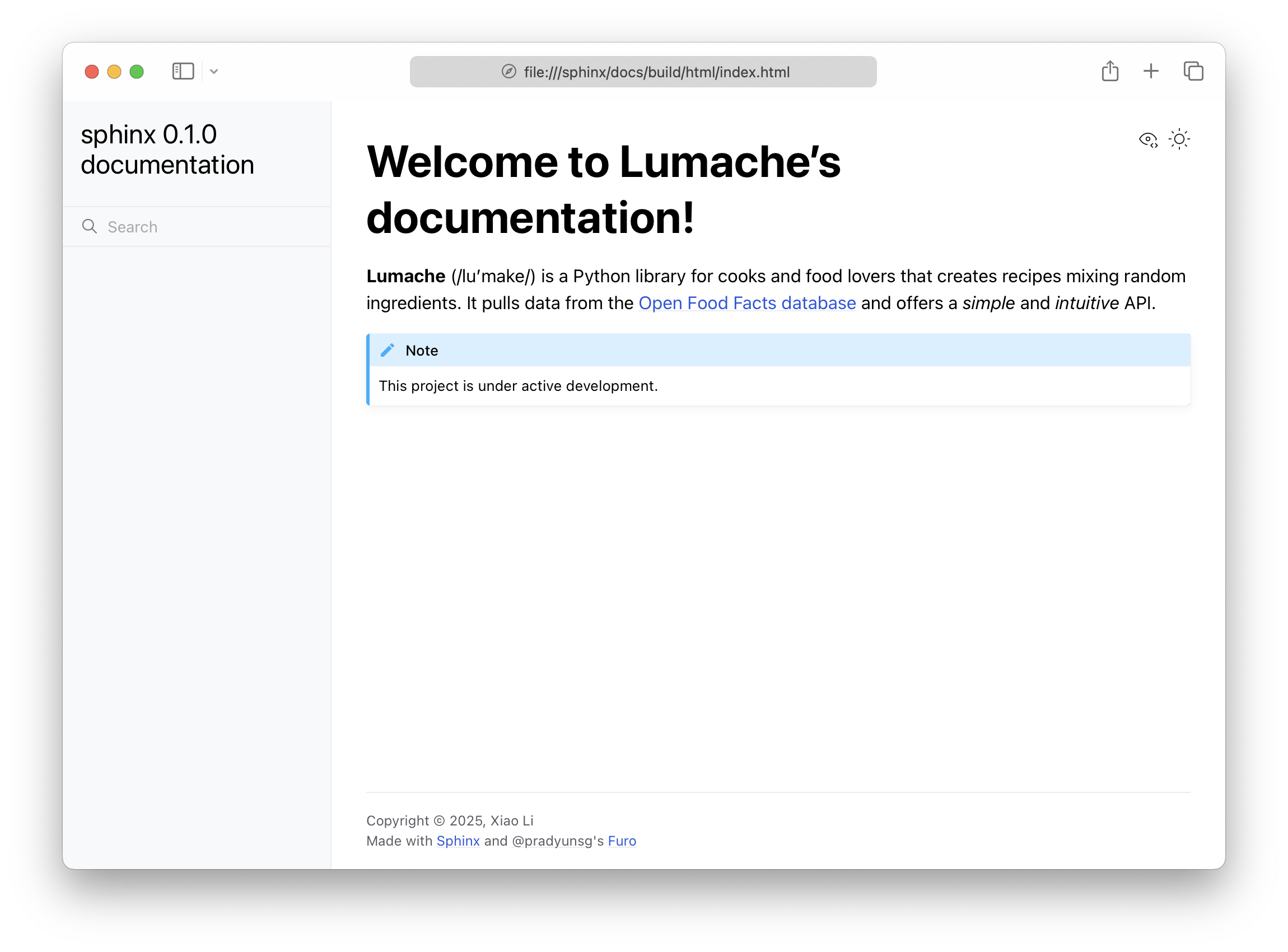The width and height of the screenshot is (1288, 952).
Task: Open the Open Food Facts database link
Action: [747, 303]
